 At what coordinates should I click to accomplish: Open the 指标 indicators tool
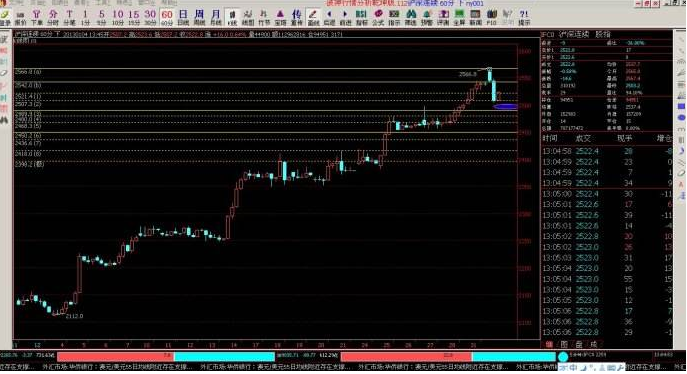tap(361, 18)
